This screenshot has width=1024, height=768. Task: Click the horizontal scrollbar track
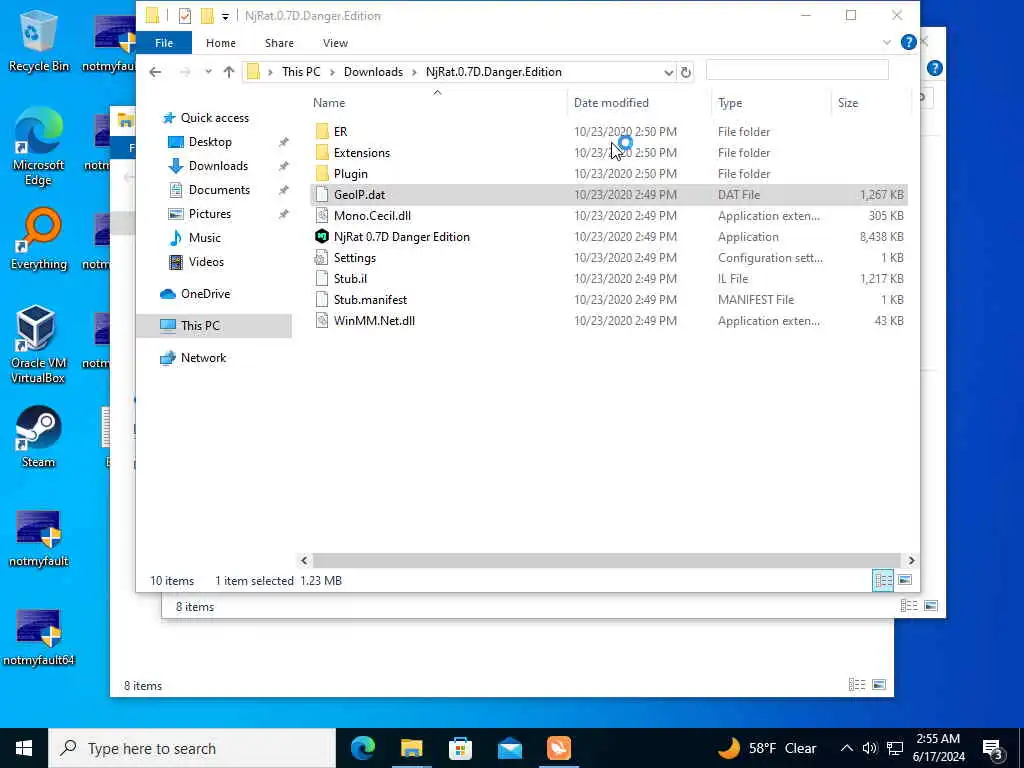[607, 560]
